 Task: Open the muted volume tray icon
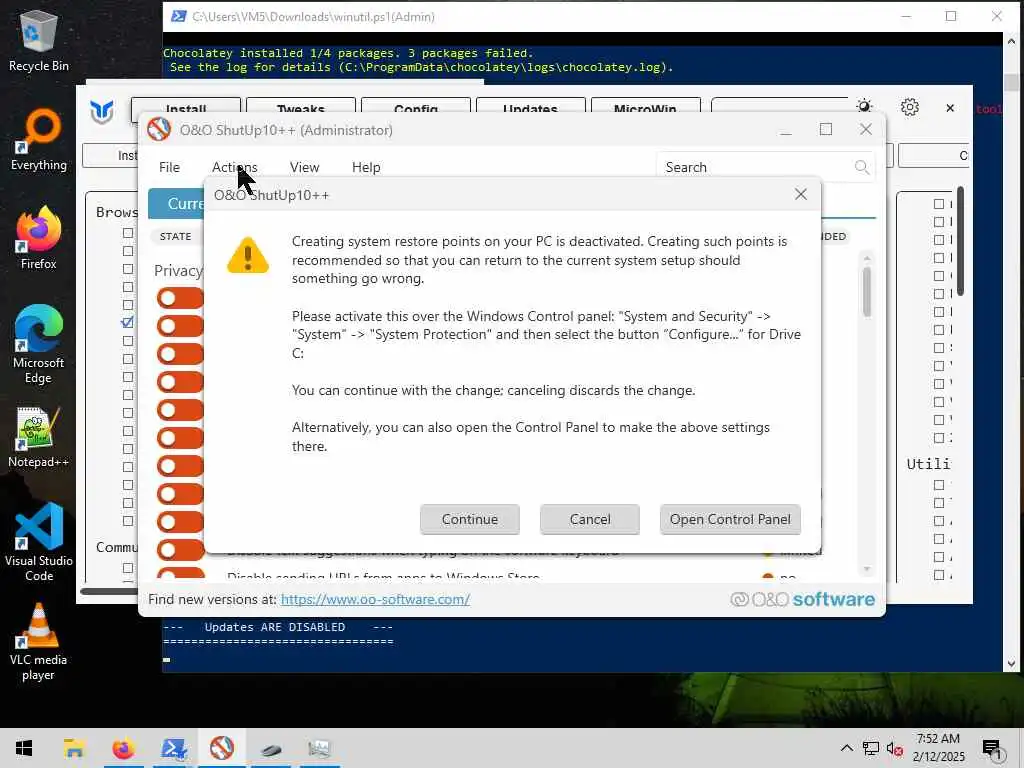coord(895,748)
